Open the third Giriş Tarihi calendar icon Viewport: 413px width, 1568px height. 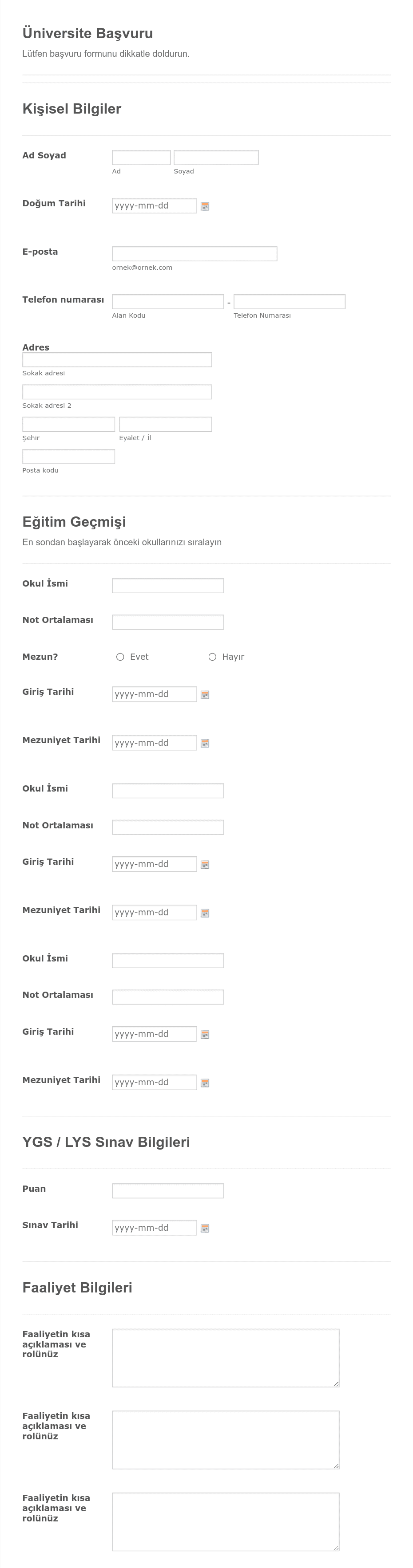coord(205,1033)
